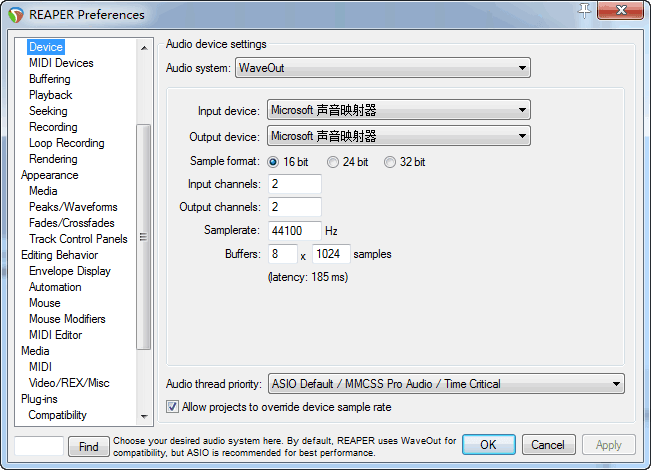Select the Editing Behavior category
Screen dimensions: 651x470
click(59, 255)
